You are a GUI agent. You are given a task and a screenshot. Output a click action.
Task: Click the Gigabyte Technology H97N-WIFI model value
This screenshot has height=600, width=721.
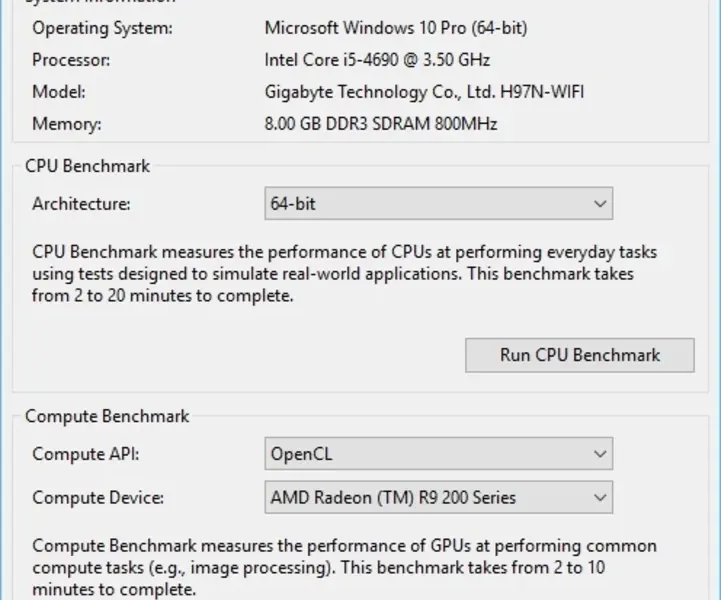[x=424, y=92]
